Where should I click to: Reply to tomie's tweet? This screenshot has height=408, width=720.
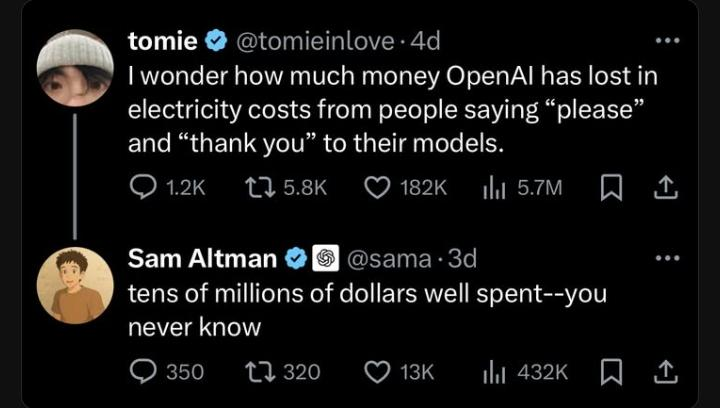tap(144, 187)
